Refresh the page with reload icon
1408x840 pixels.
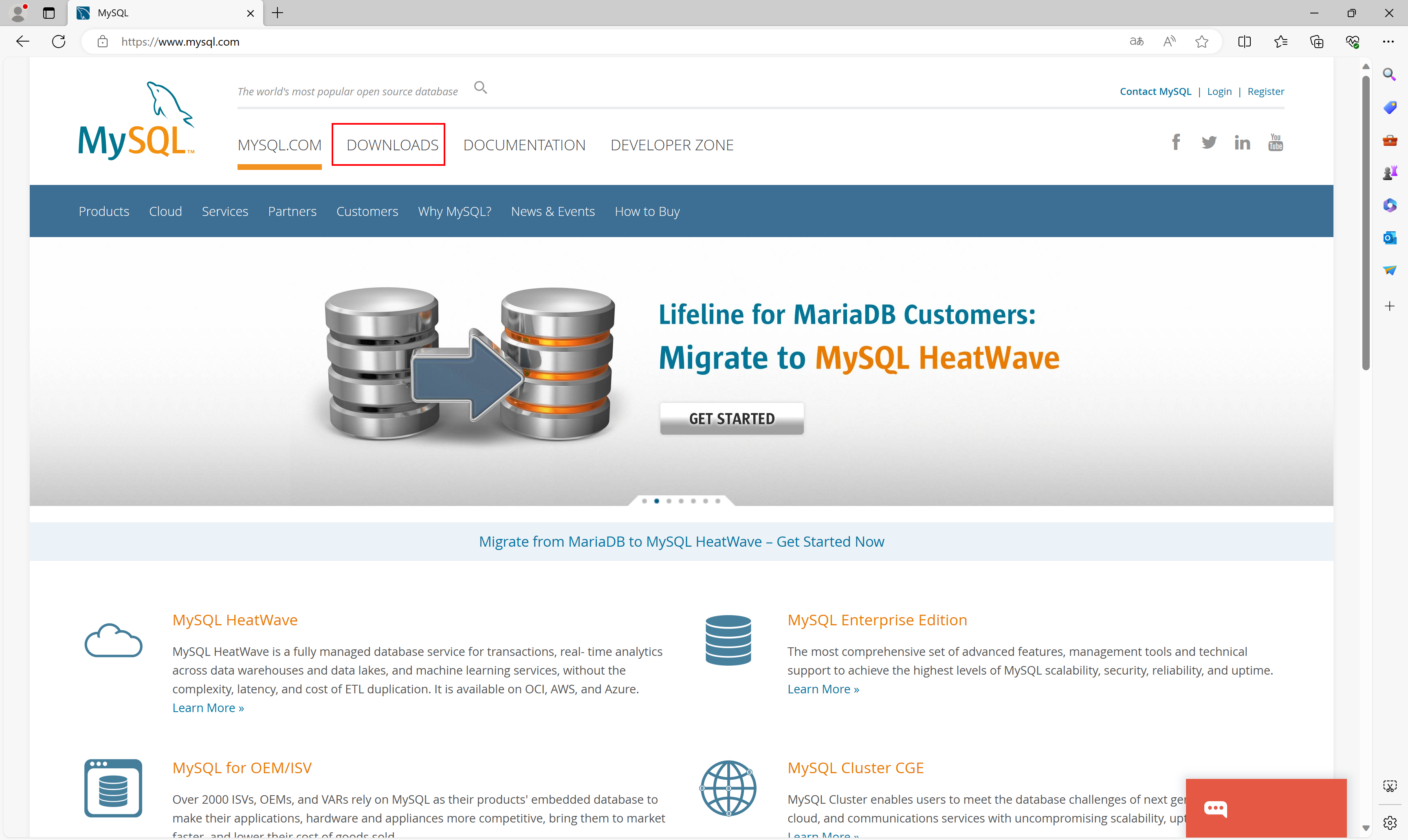click(x=59, y=41)
